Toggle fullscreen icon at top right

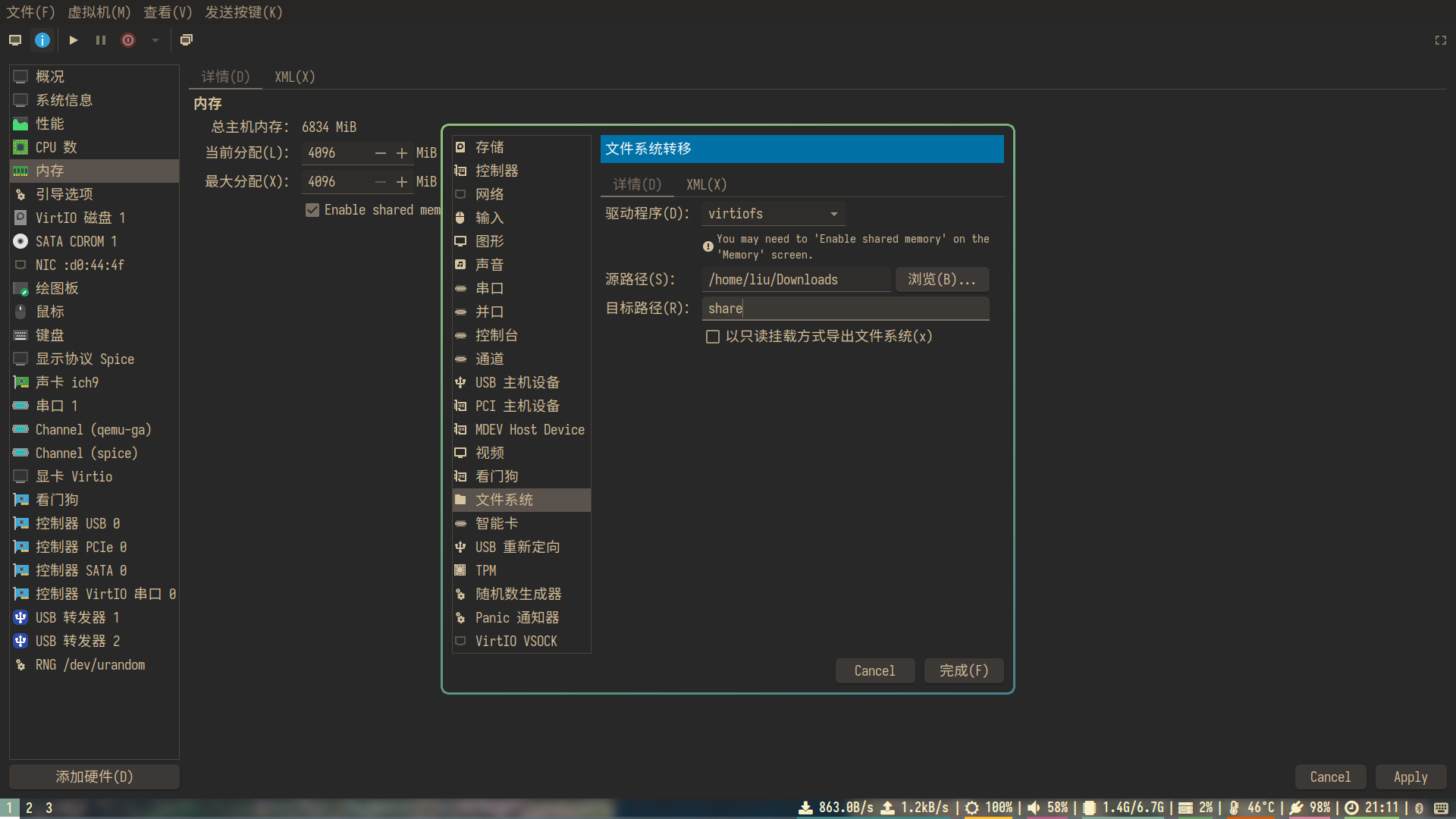click(1440, 40)
